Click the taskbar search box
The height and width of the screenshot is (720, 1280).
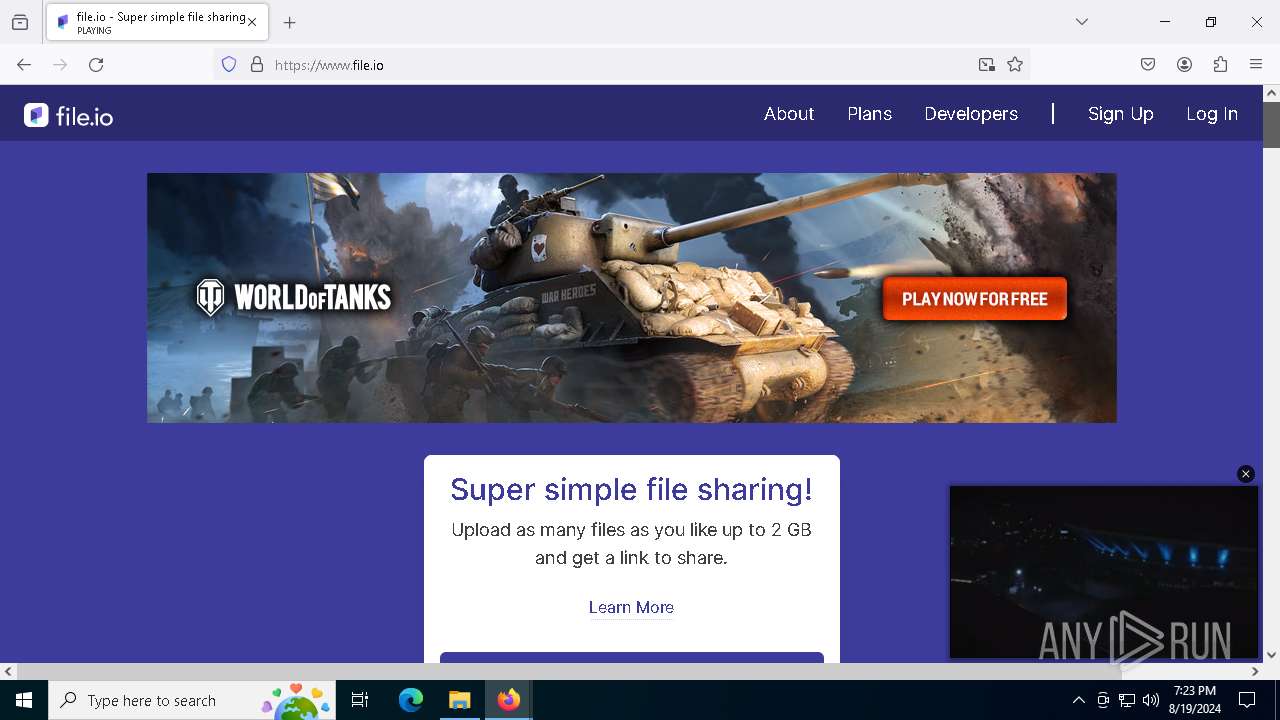192,701
